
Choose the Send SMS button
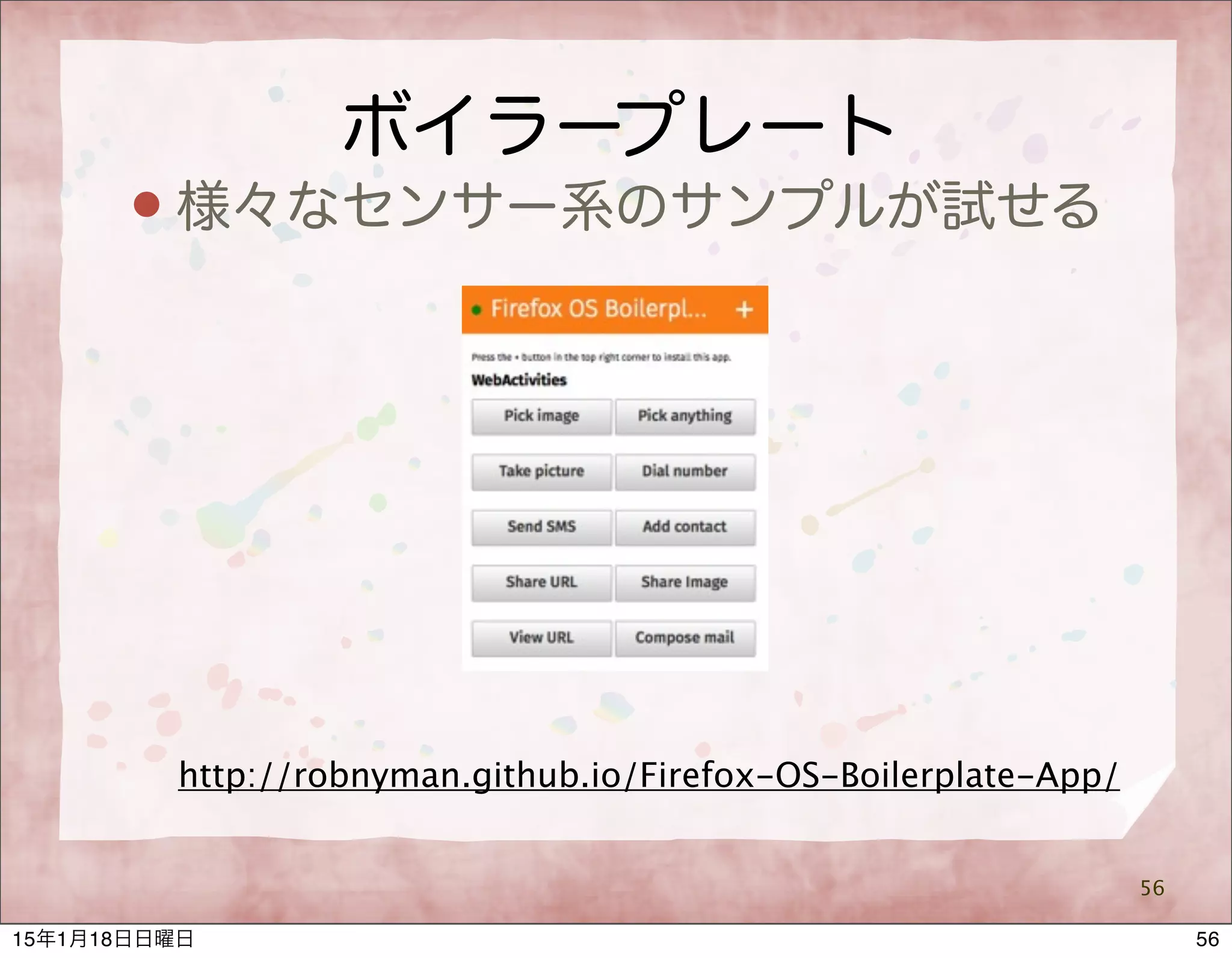[541, 527]
